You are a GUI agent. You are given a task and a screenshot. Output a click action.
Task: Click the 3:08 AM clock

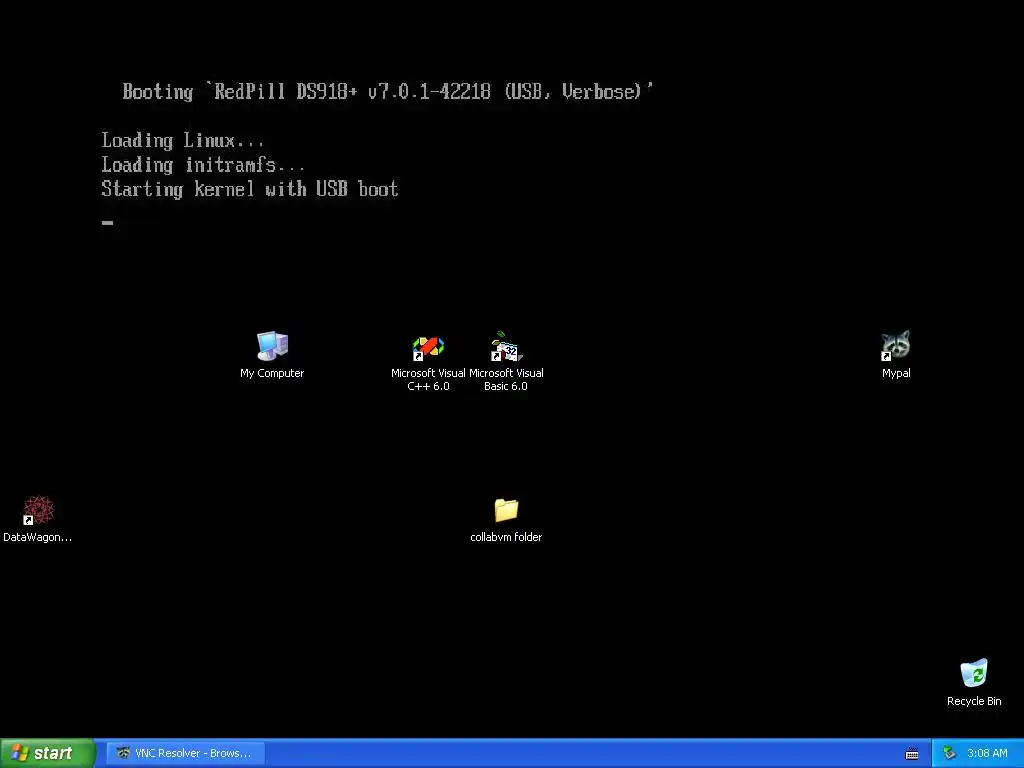pos(987,754)
